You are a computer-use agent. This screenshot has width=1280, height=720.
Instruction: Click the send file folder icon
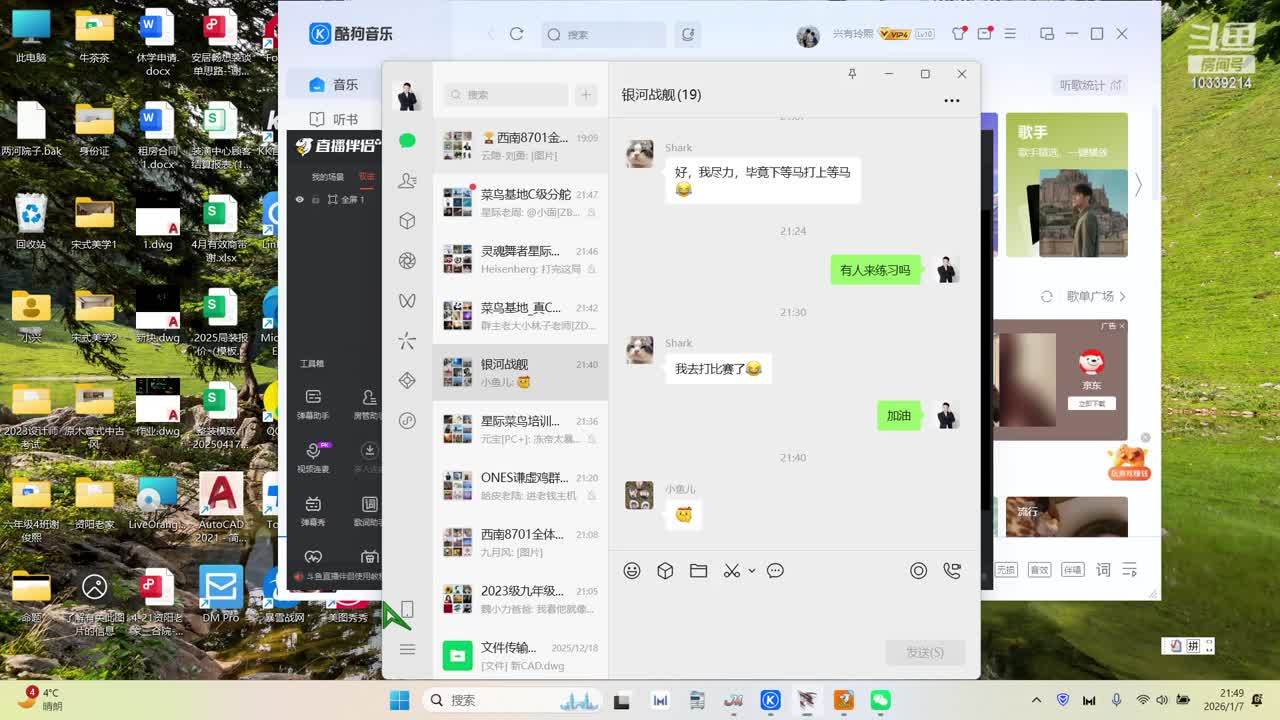[x=698, y=571]
